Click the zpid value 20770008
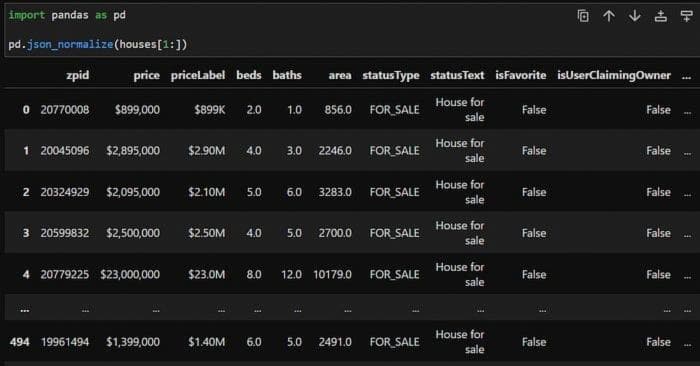The width and height of the screenshot is (700, 366). [x=65, y=110]
